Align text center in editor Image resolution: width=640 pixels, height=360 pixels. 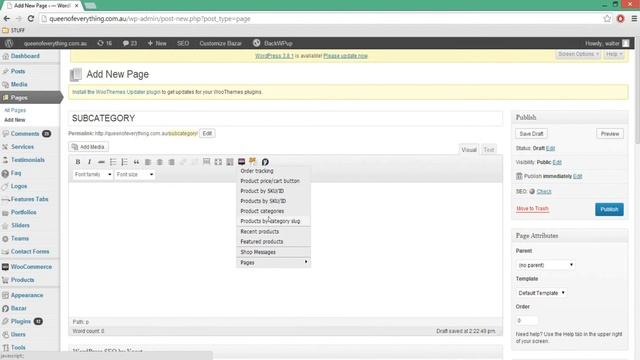[x=160, y=162]
